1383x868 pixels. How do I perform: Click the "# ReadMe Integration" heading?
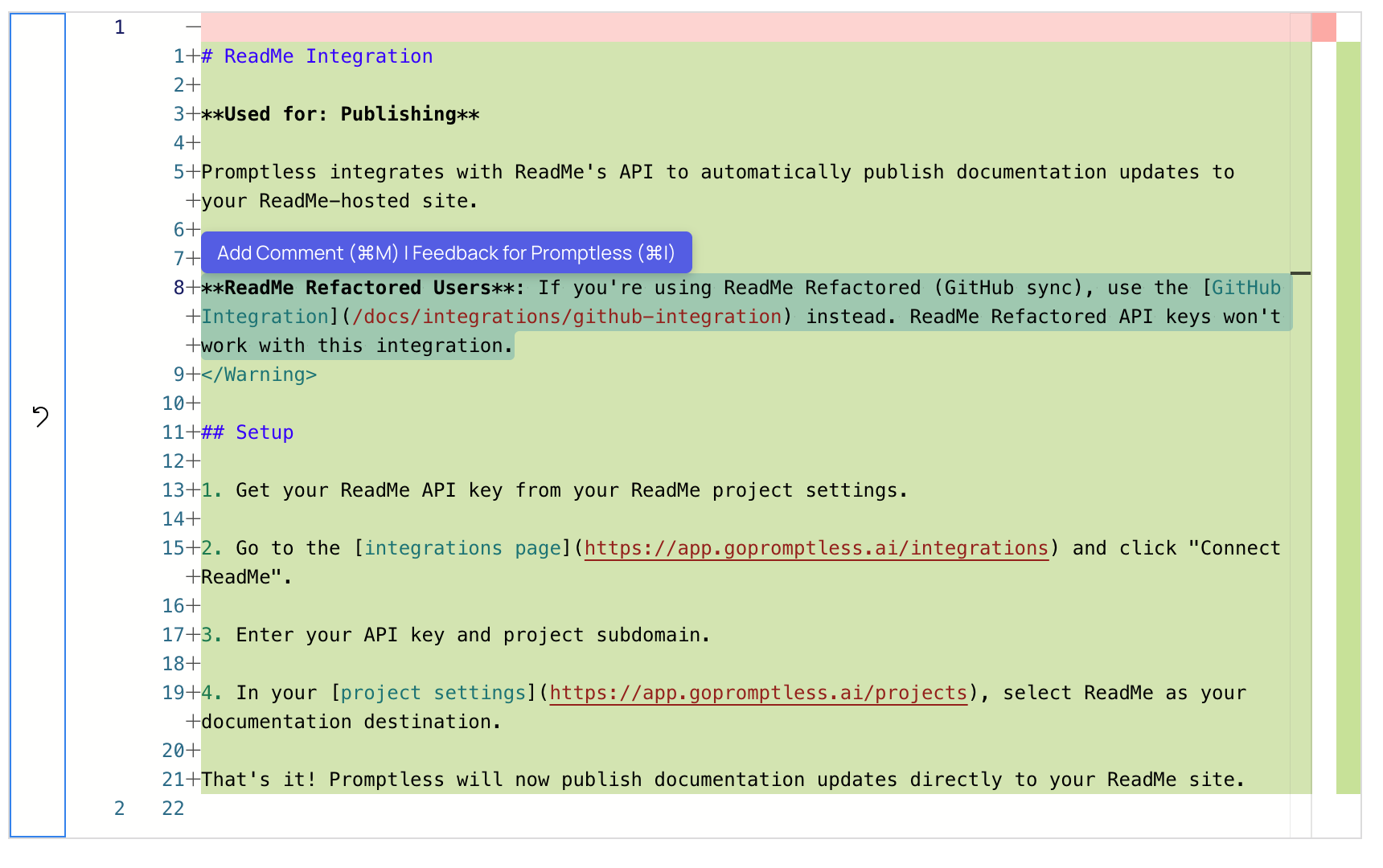pyautogui.click(x=317, y=56)
